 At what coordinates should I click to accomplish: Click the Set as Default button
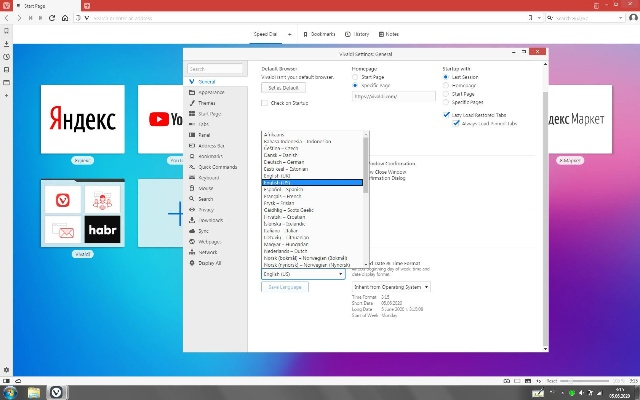pyautogui.click(x=282, y=89)
